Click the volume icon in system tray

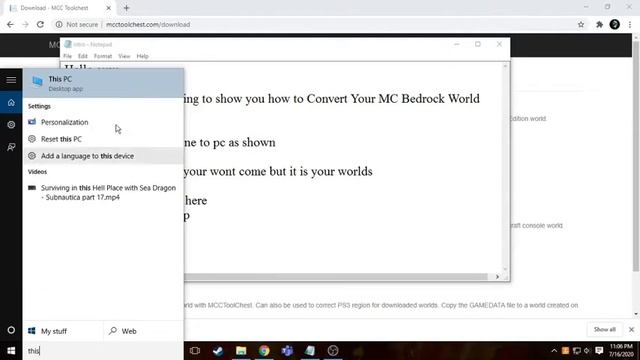coord(587,351)
